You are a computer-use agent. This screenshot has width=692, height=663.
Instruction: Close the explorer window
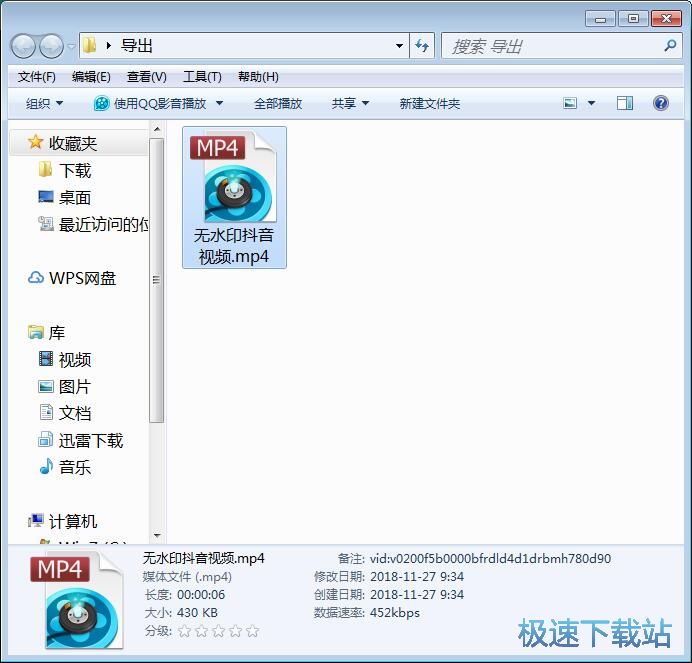click(x=666, y=19)
